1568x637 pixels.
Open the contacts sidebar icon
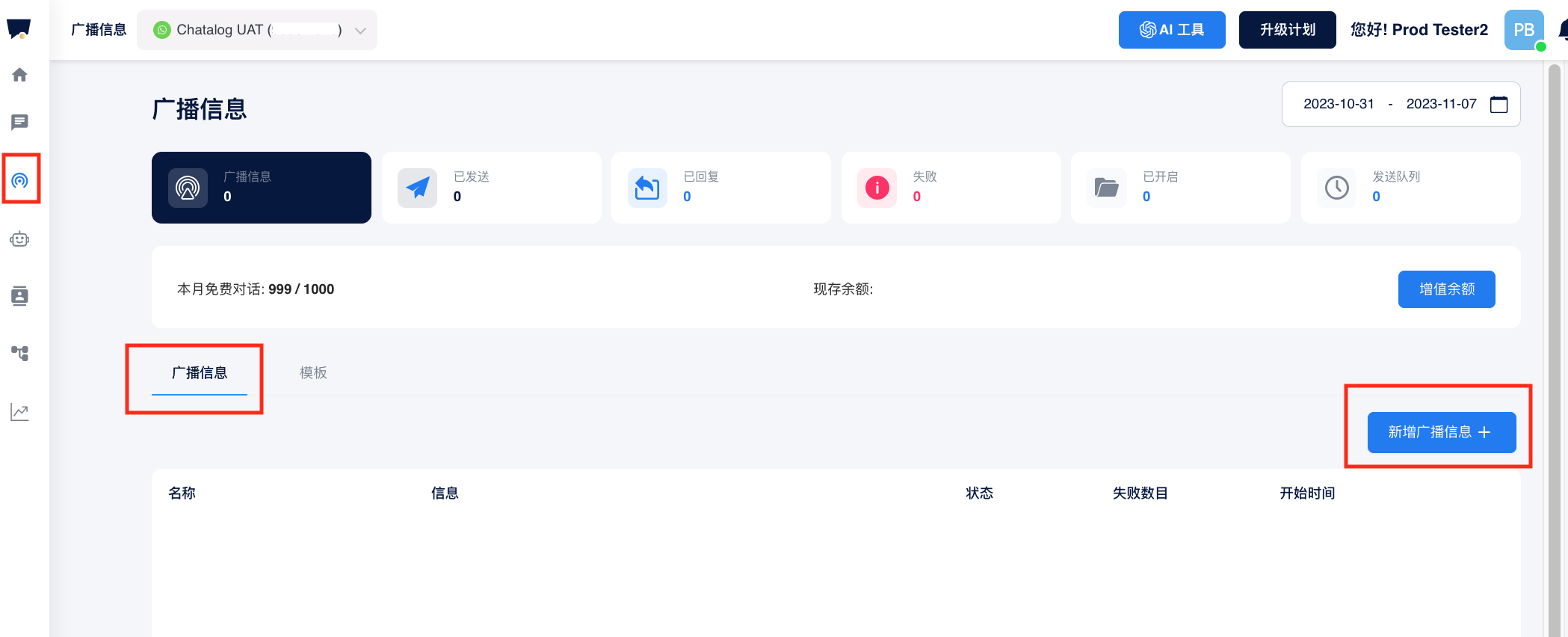pos(20,296)
